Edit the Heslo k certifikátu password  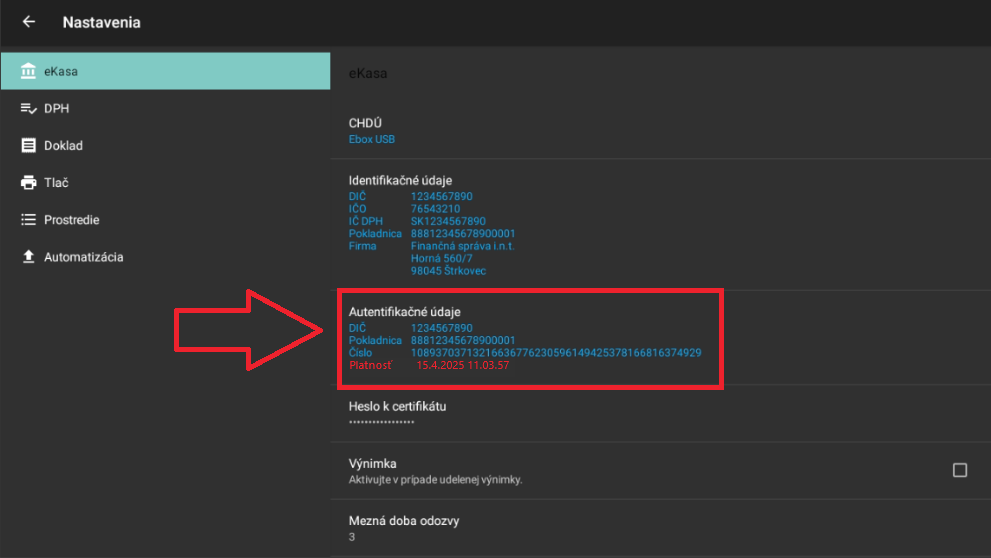[x=660, y=414]
